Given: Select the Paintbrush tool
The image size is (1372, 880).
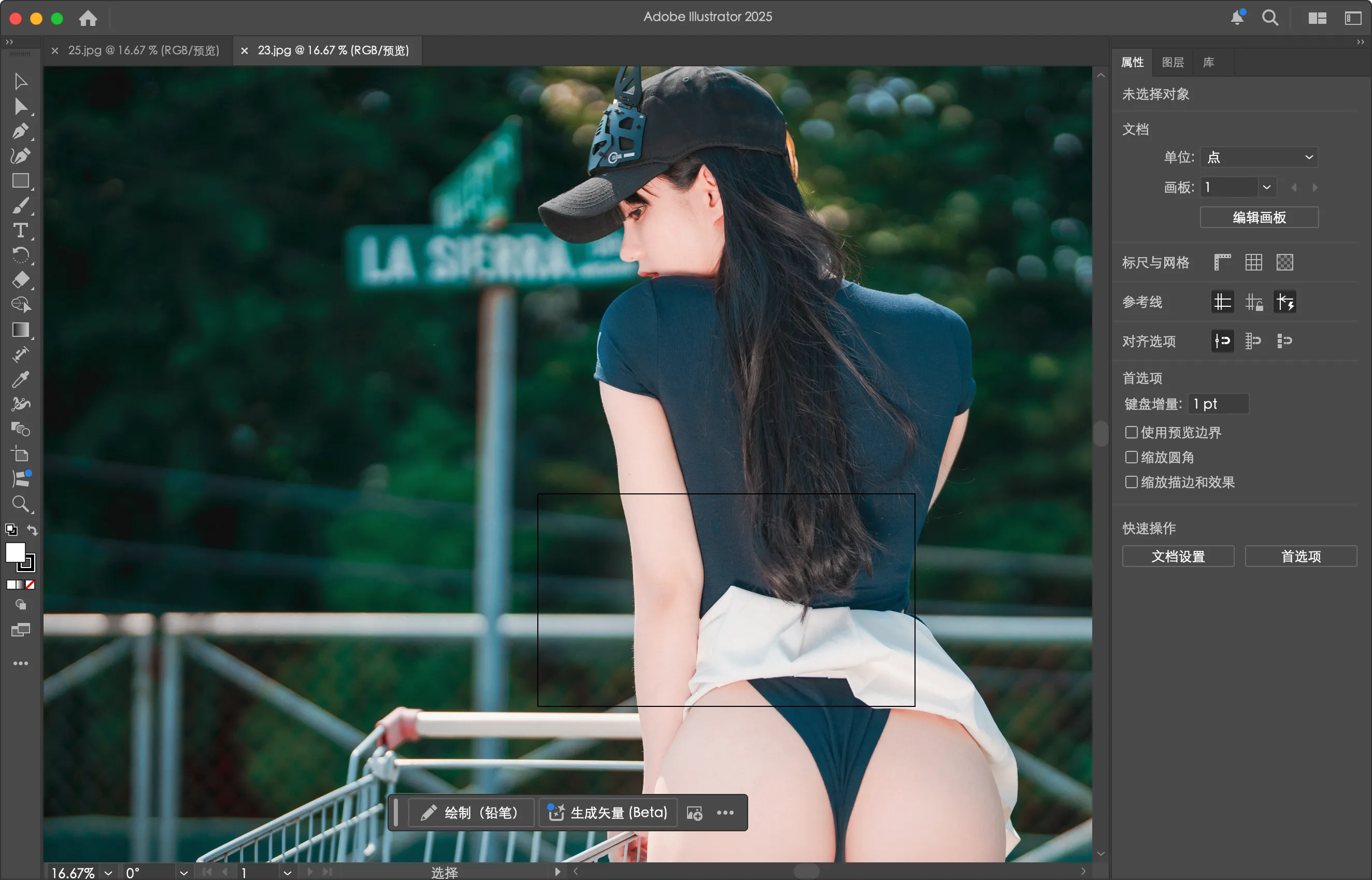Looking at the screenshot, I should pos(21,206).
